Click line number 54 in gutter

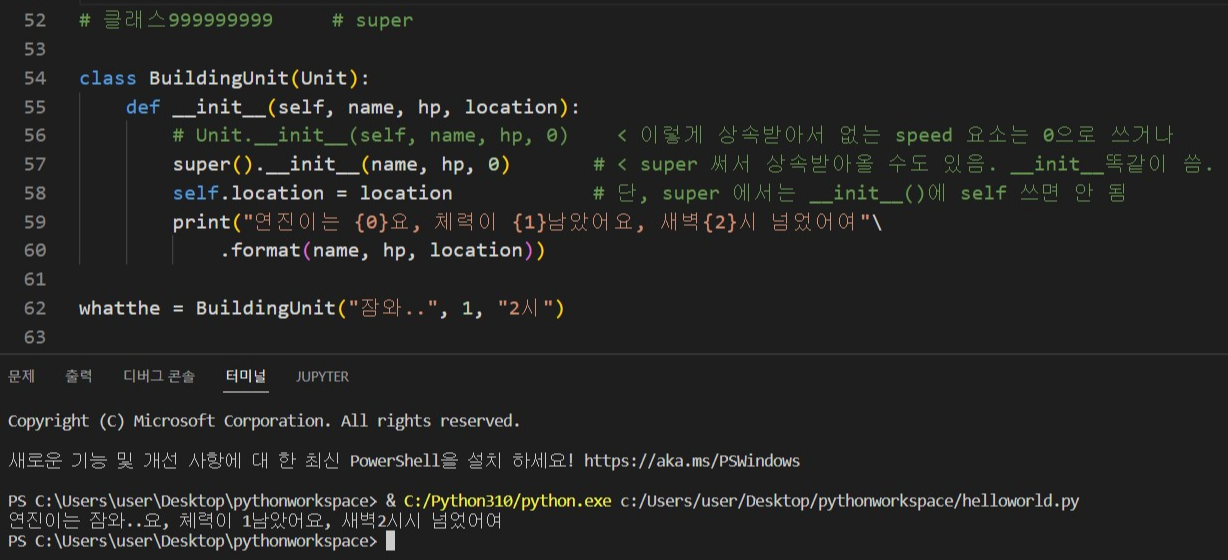[x=34, y=78]
